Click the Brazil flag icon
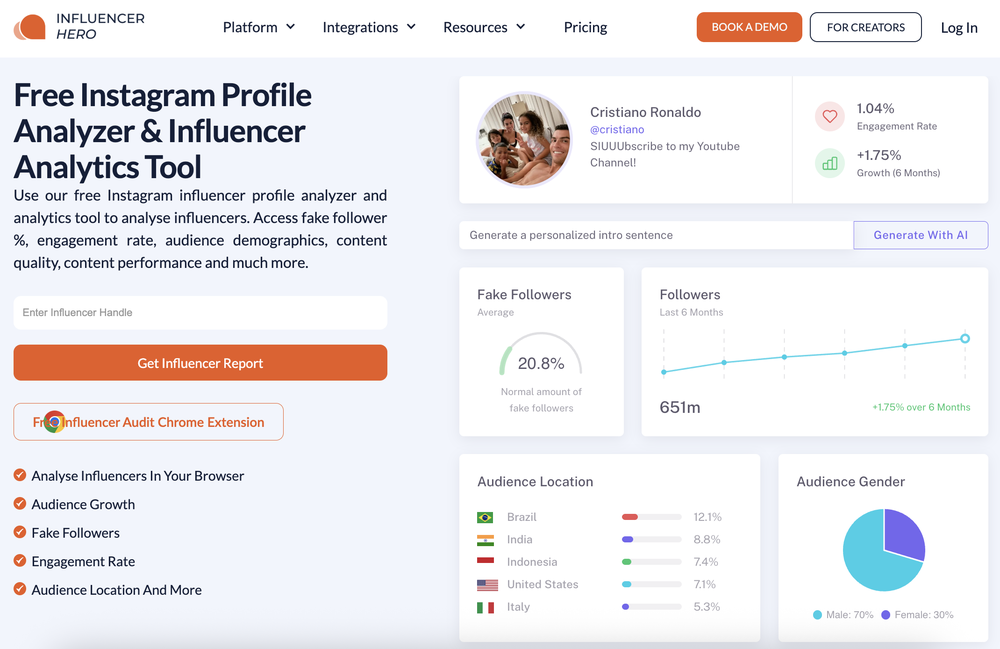This screenshot has height=649, width=1000. click(x=485, y=517)
